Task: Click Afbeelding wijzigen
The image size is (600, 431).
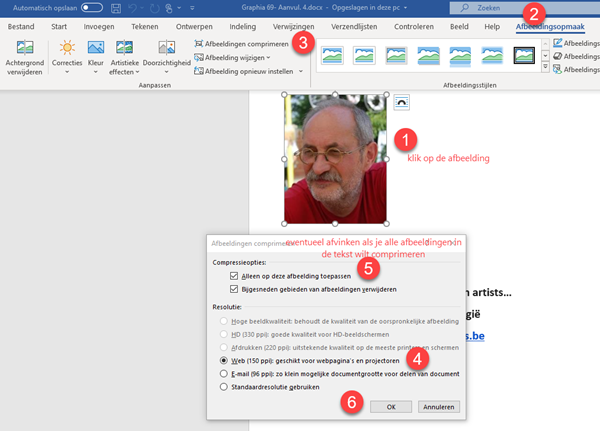Action: [x=232, y=58]
